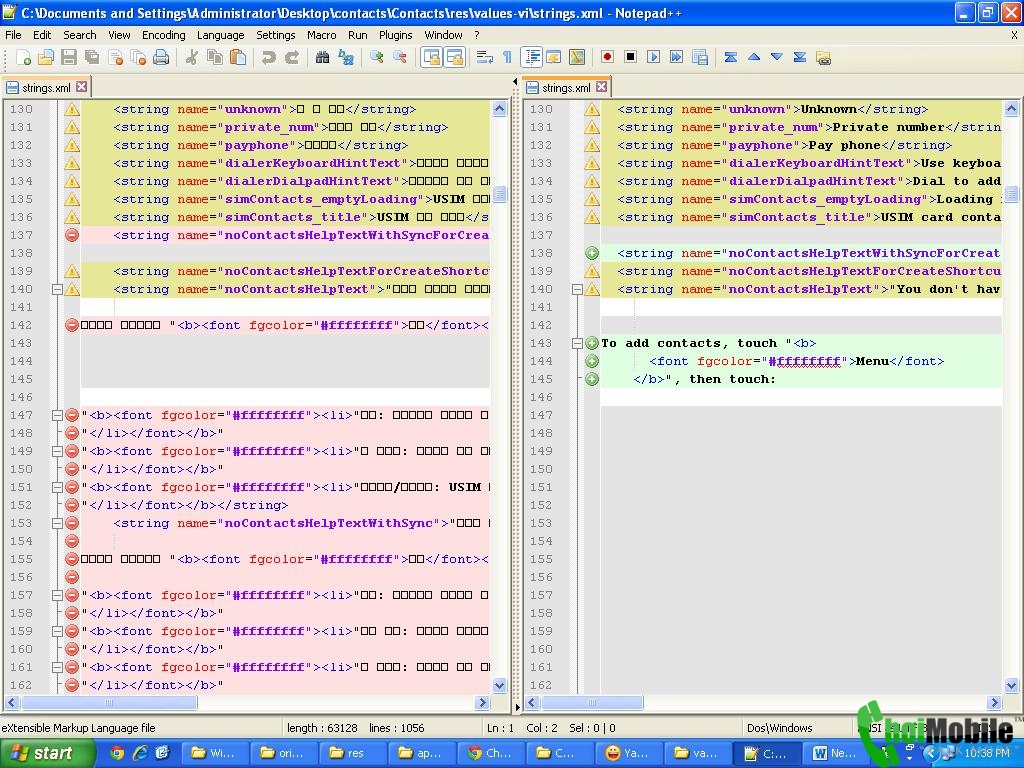1024x768 pixels.
Task: Collapse fold at line 157 left pane
Action: point(57,596)
